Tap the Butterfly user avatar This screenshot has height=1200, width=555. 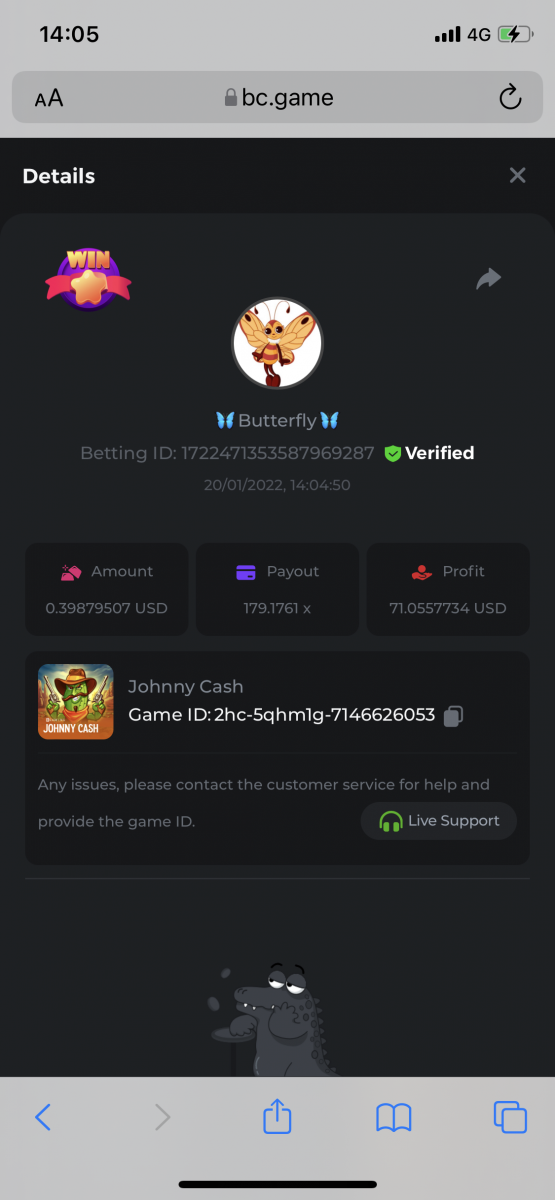click(x=278, y=343)
